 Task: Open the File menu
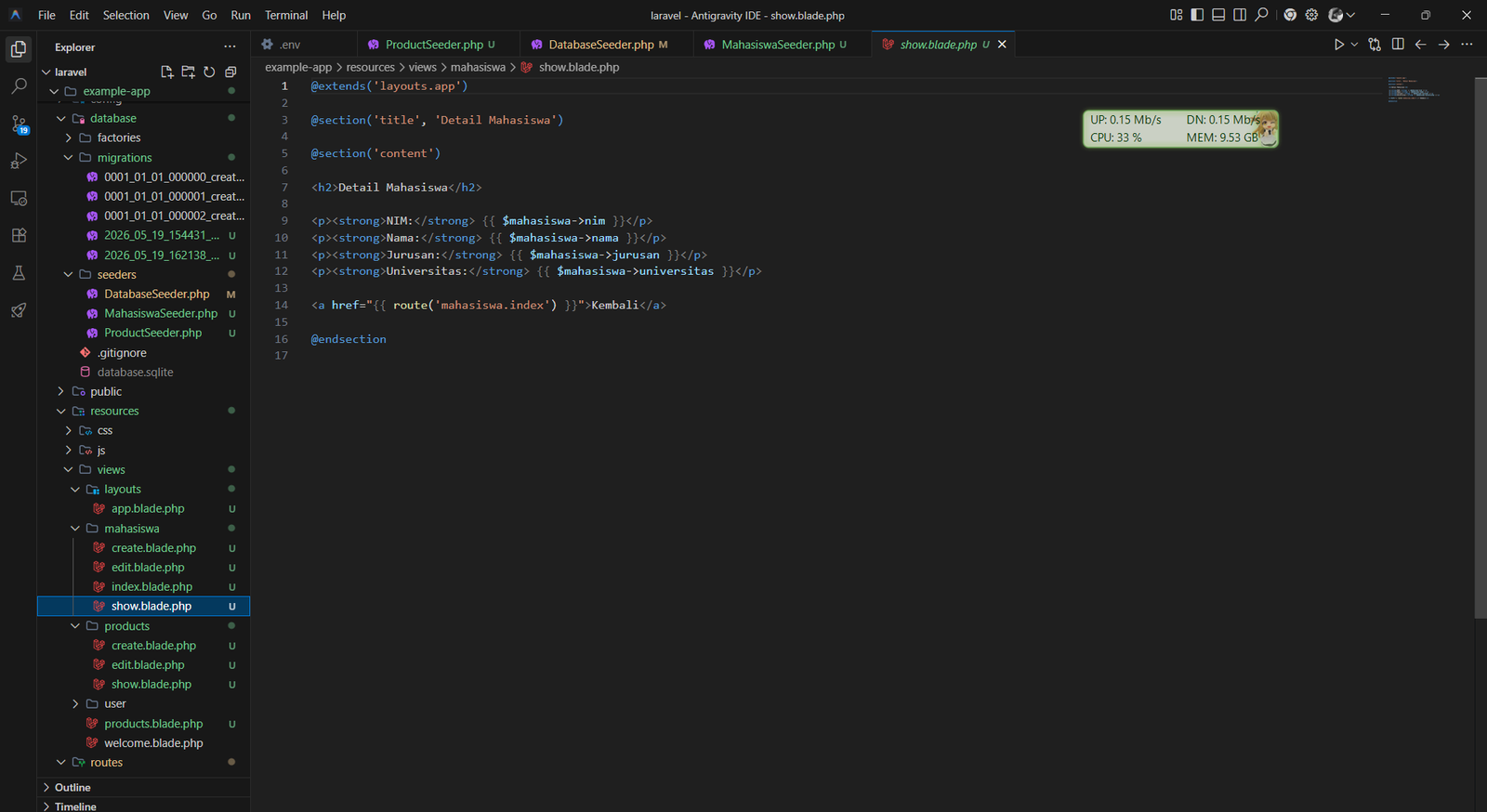(x=46, y=15)
